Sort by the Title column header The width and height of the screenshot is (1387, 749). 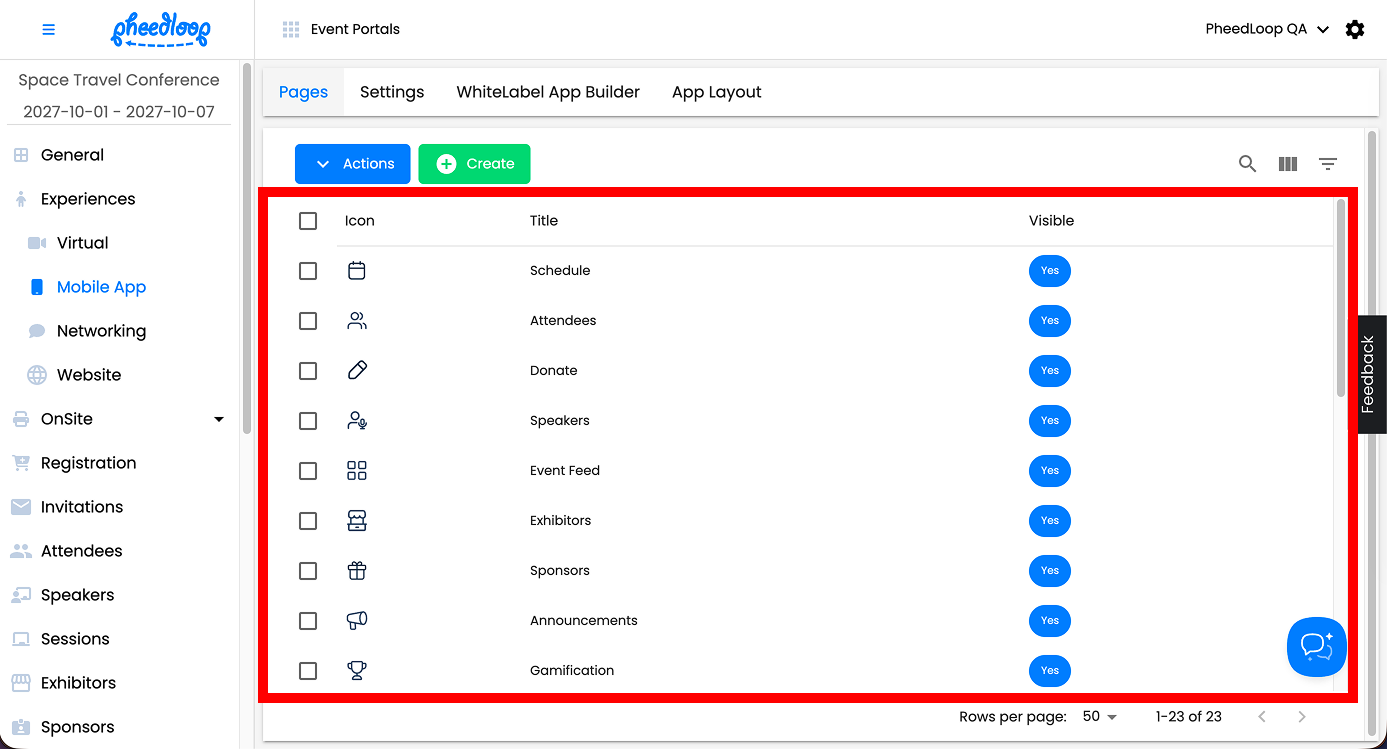(544, 221)
